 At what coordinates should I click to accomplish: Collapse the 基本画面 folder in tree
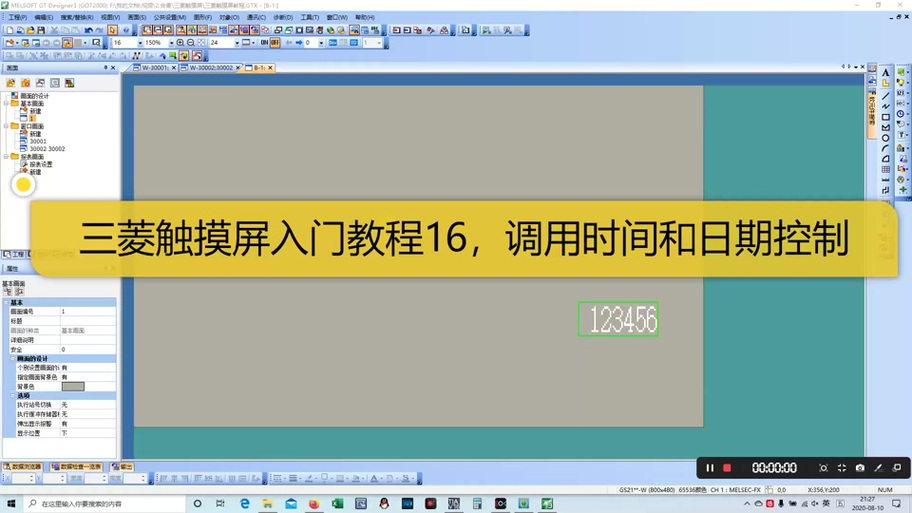pyautogui.click(x=6, y=104)
